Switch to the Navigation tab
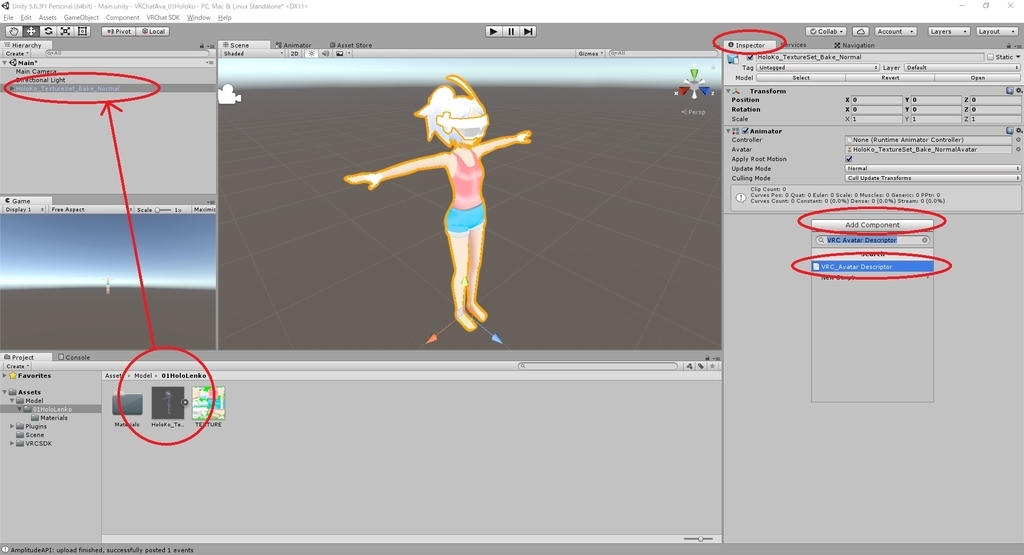This screenshot has height=555, width=1024. pos(854,46)
